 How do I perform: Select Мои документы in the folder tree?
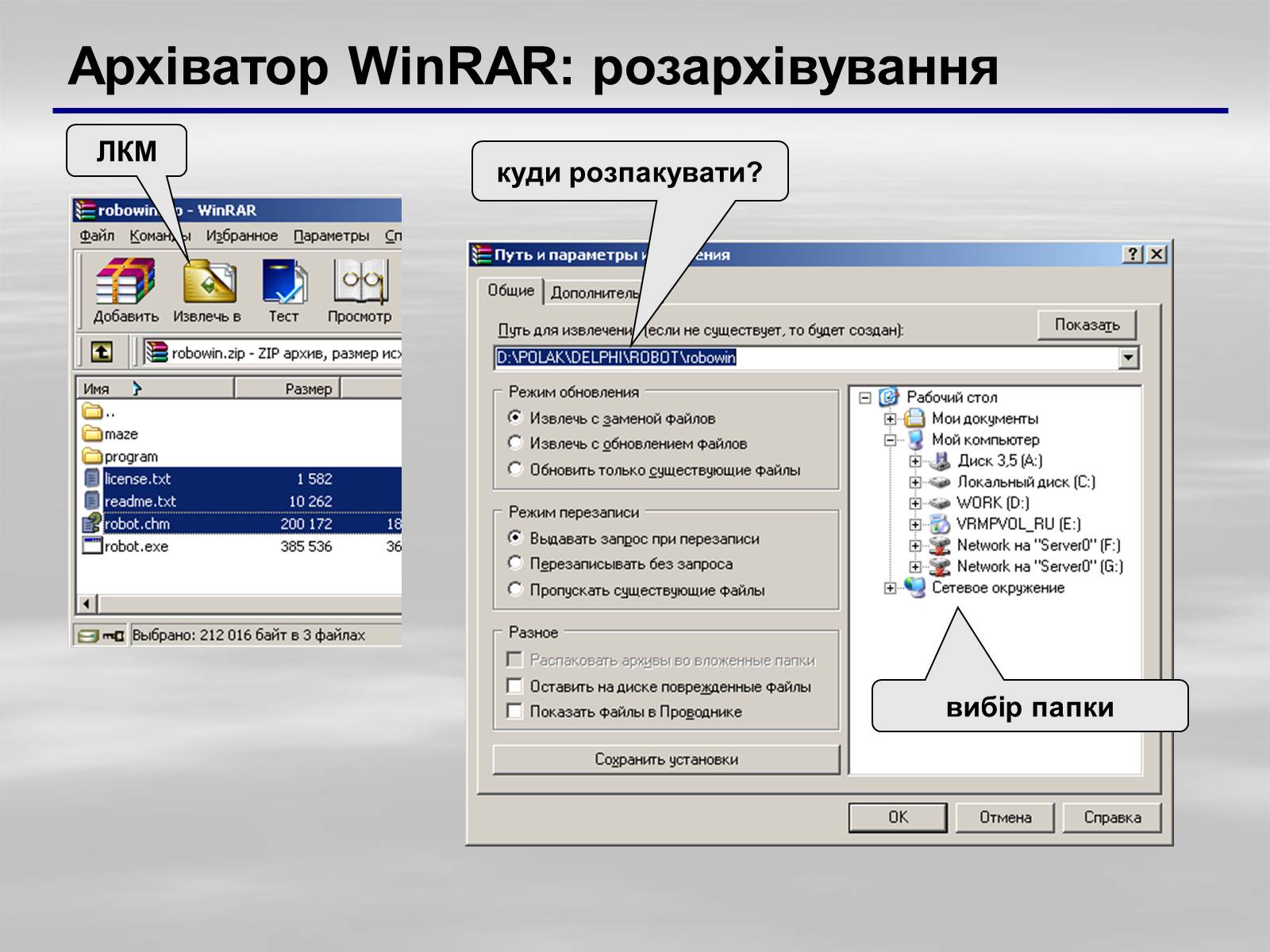tap(984, 418)
